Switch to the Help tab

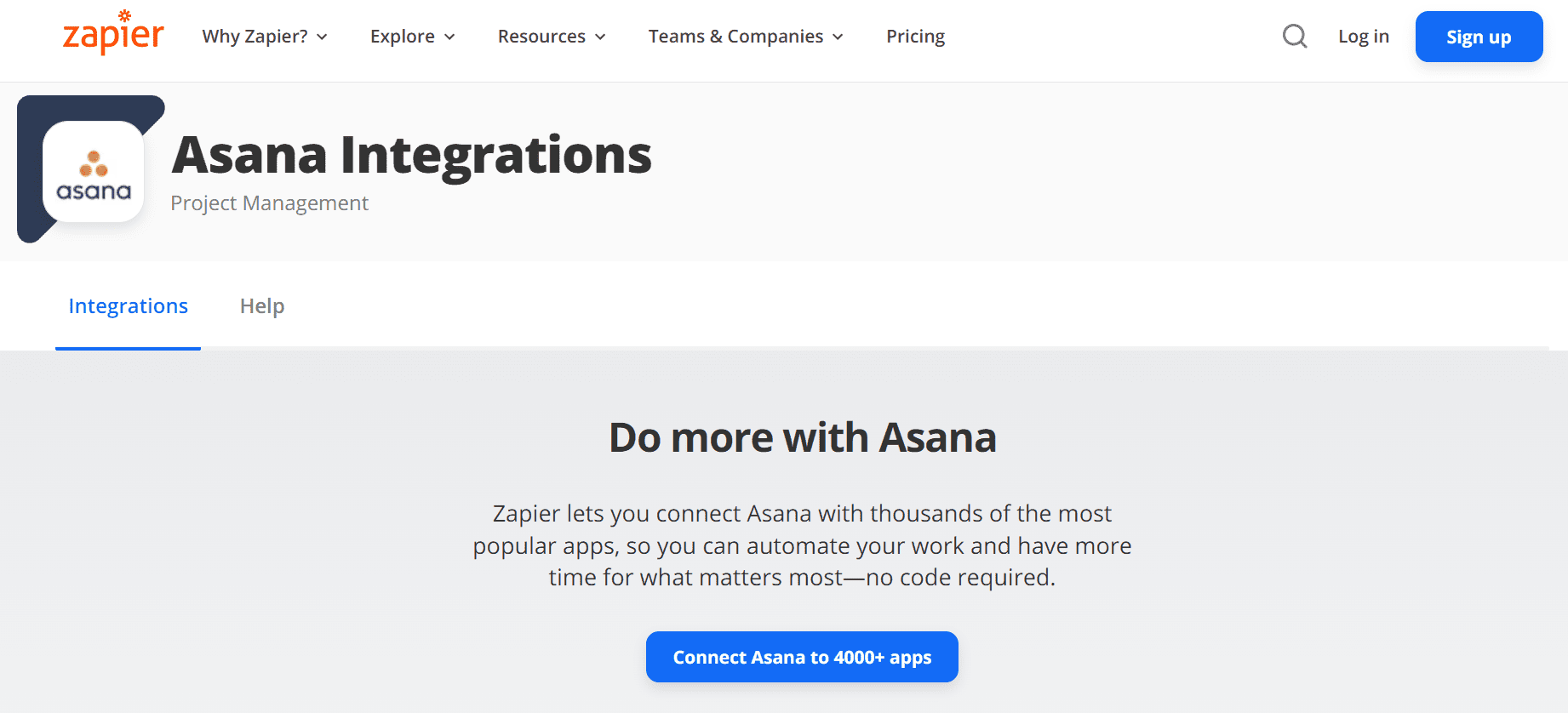pyautogui.click(x=262, y=306)
